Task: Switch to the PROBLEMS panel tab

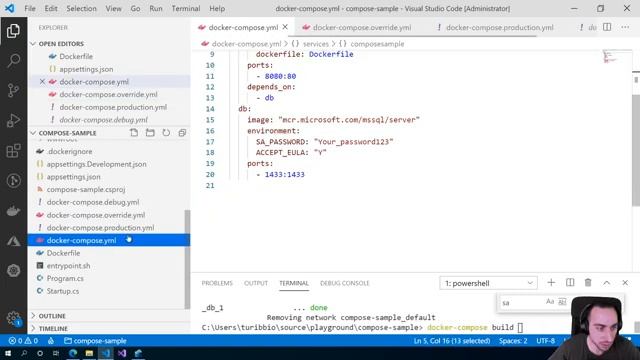Action: click(217, 283)
